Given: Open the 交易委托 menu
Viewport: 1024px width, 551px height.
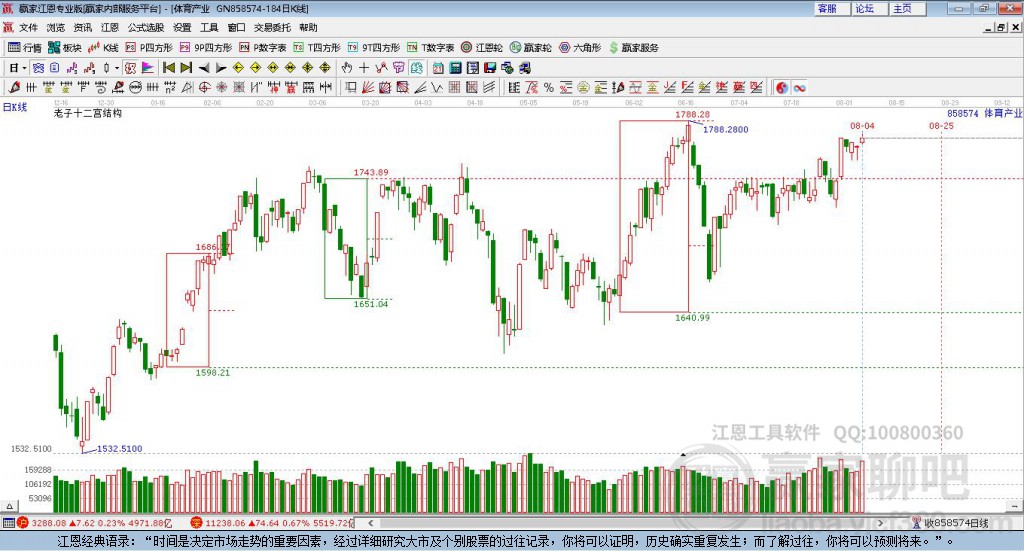Looking at the screenshot, I should (x=272, y=27).
